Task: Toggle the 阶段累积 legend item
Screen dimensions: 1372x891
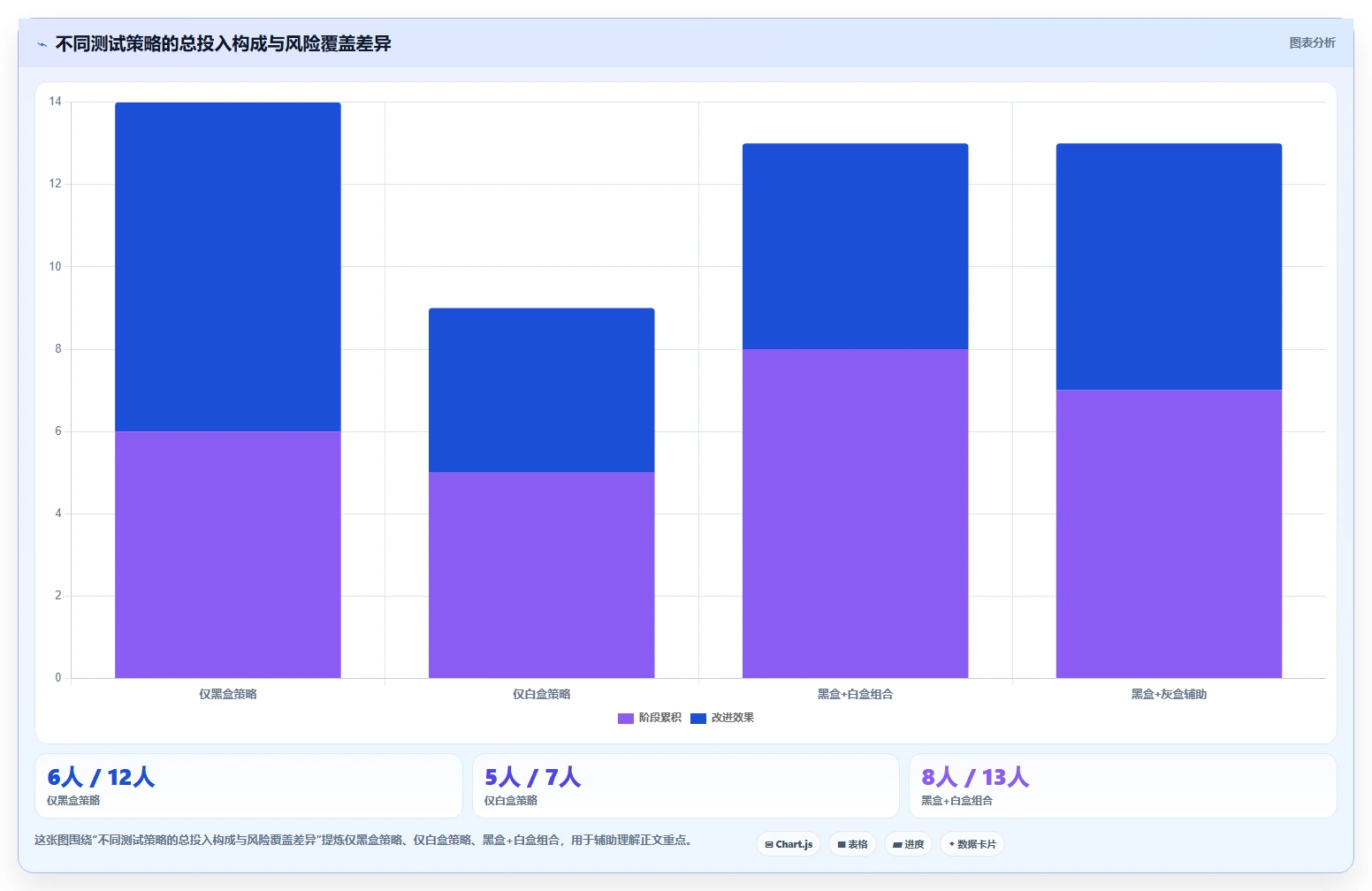Action: (x=650, y=718)
